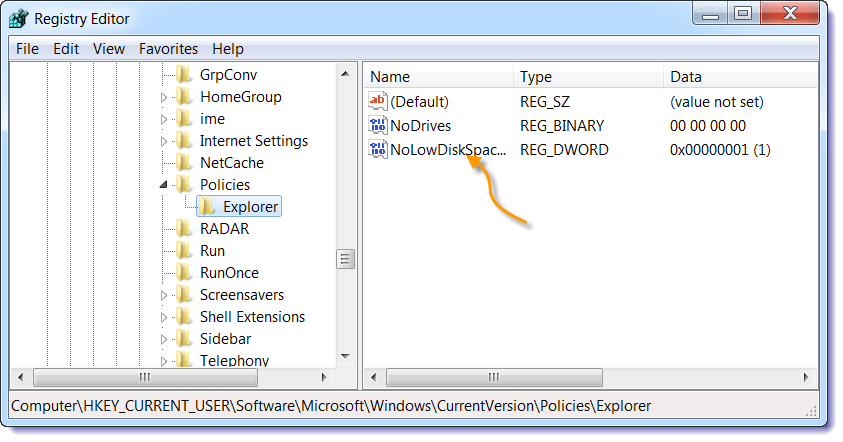The width and height of the screenshot is (843, 442).
Task: Select the RADAR key label
Action: pos(225,229)
